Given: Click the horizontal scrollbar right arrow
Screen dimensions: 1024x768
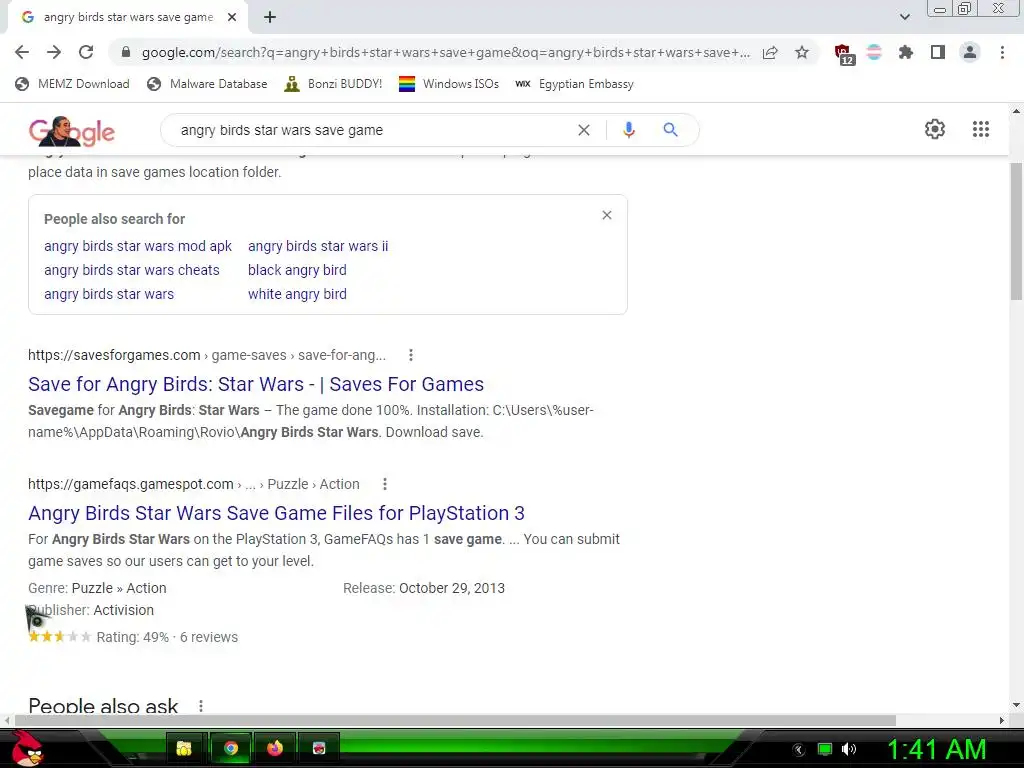Looking at the screenshot, I should click(x=1002, y=720).
